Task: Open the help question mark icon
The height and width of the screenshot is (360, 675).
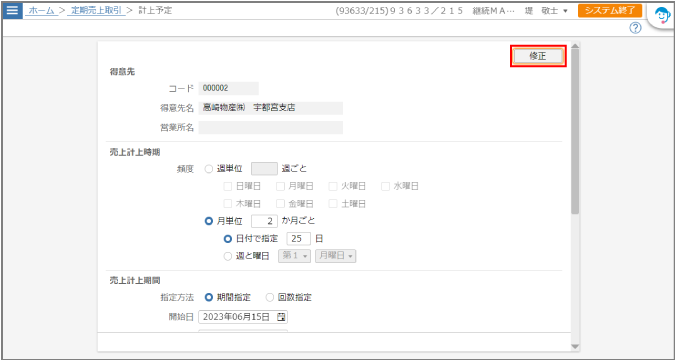Action: point(635,28)
